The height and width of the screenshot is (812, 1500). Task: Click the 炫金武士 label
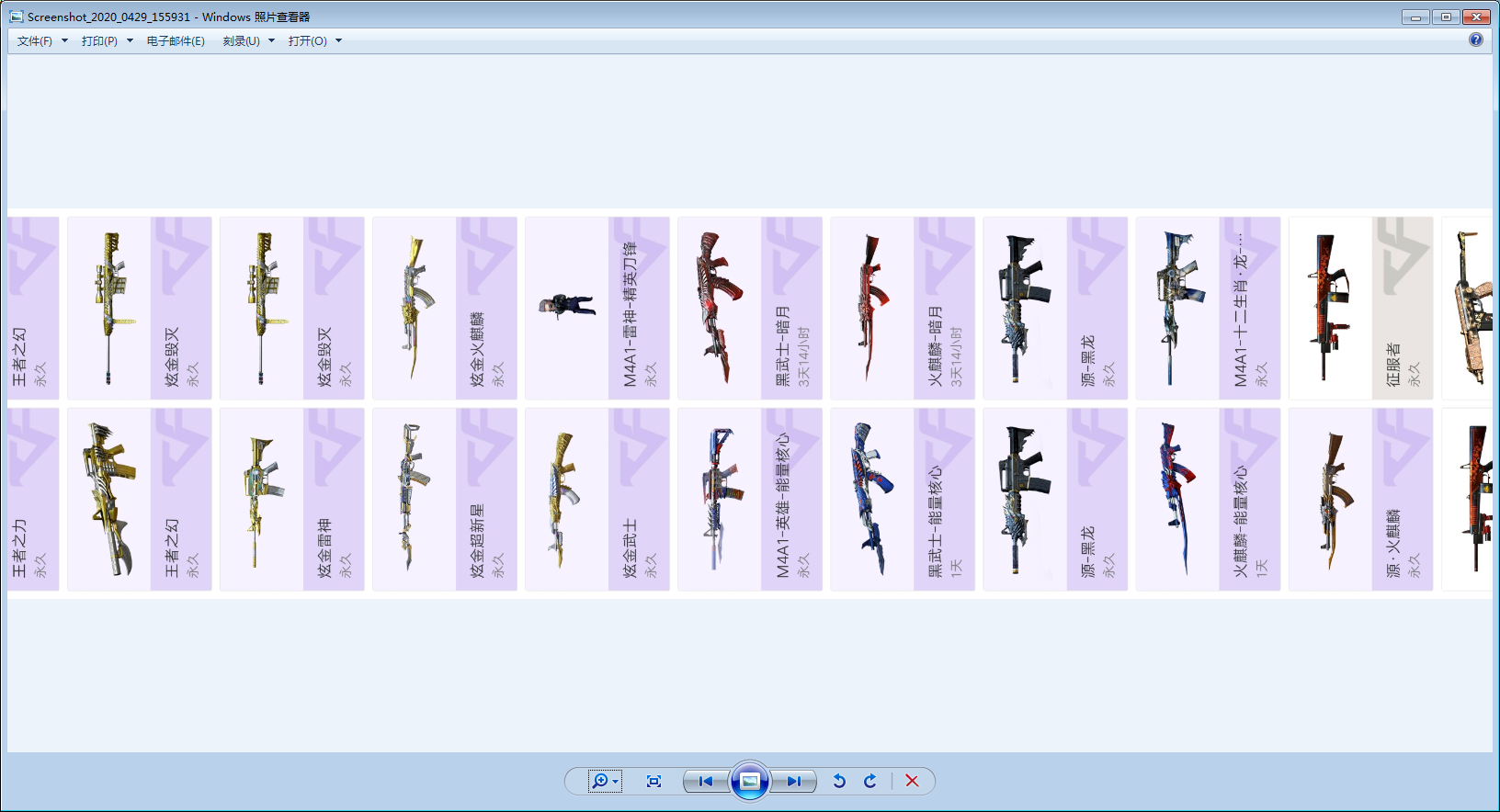point(630,548)
